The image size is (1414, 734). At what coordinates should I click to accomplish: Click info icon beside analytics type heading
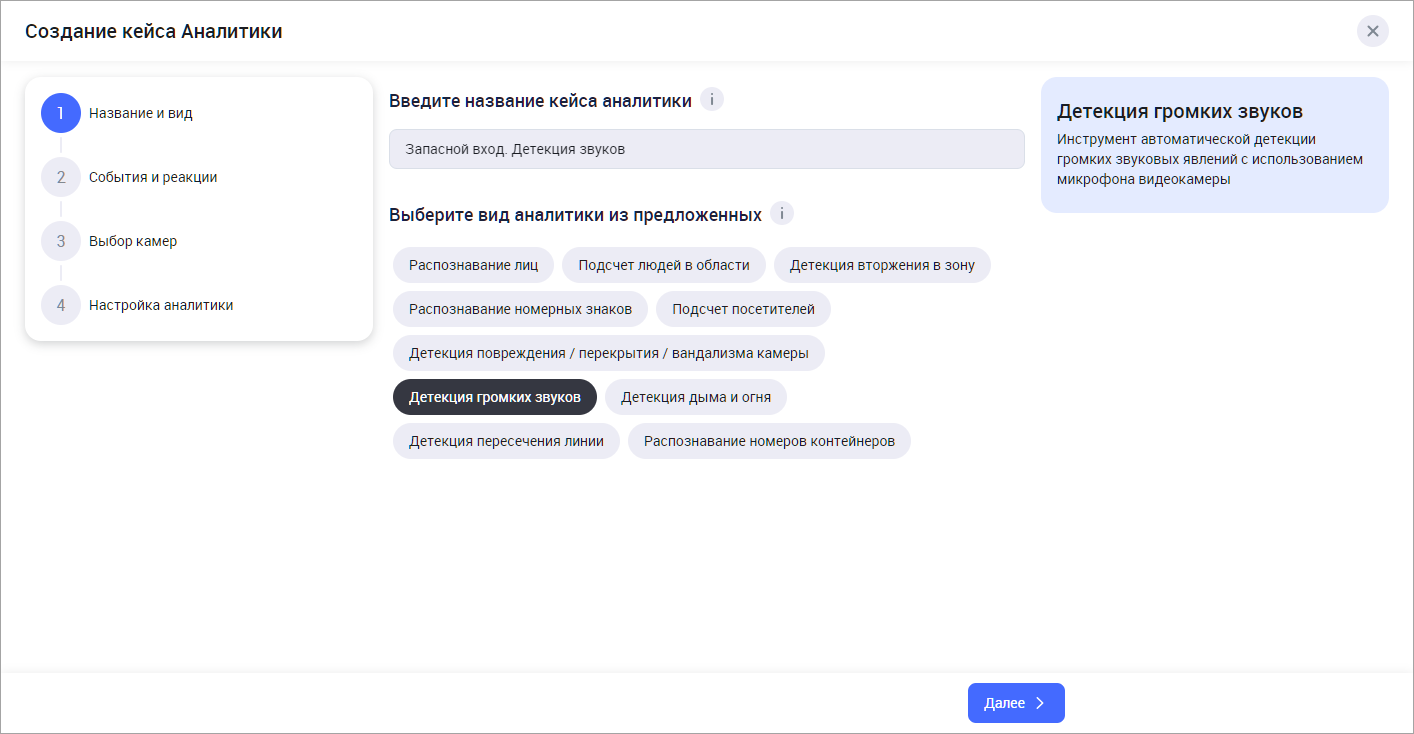[x=781, y=214]
